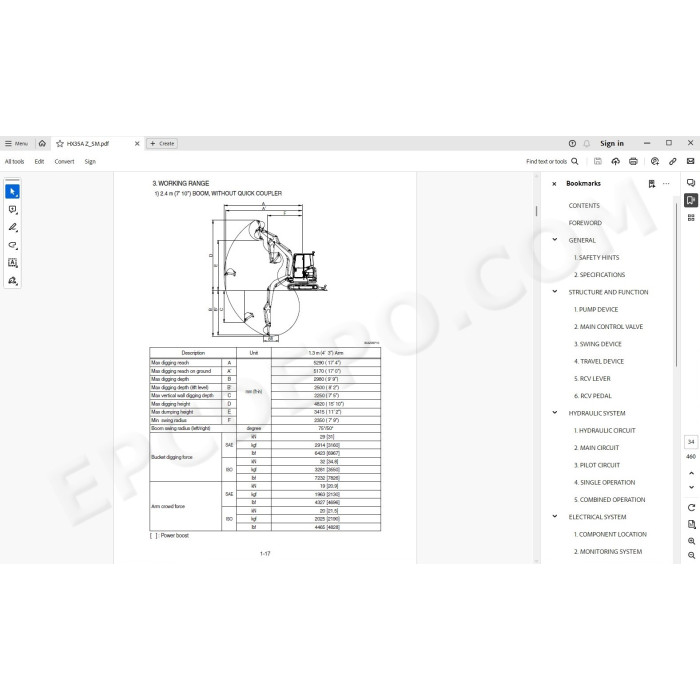Open notifications bell icon
The width and height of the screenshot is (700, 700).
tap(587, 143)
